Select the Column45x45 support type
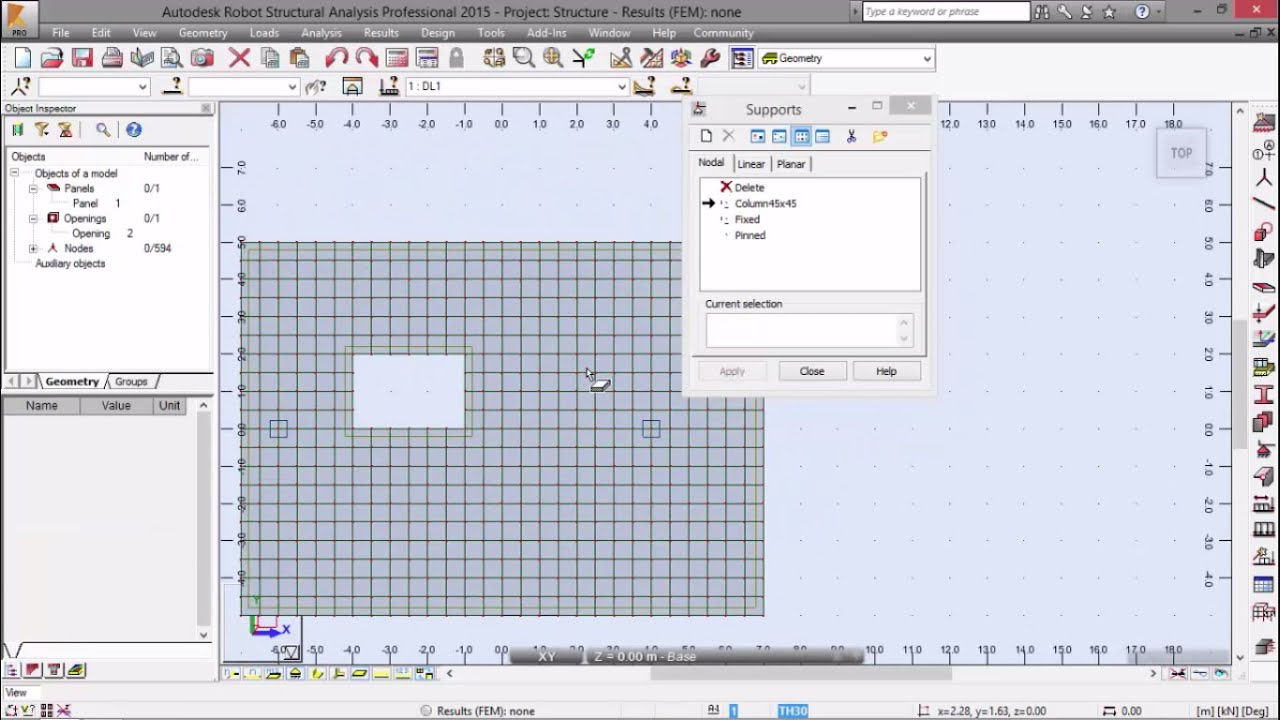 pyautogui.click(x=765, y=203)
